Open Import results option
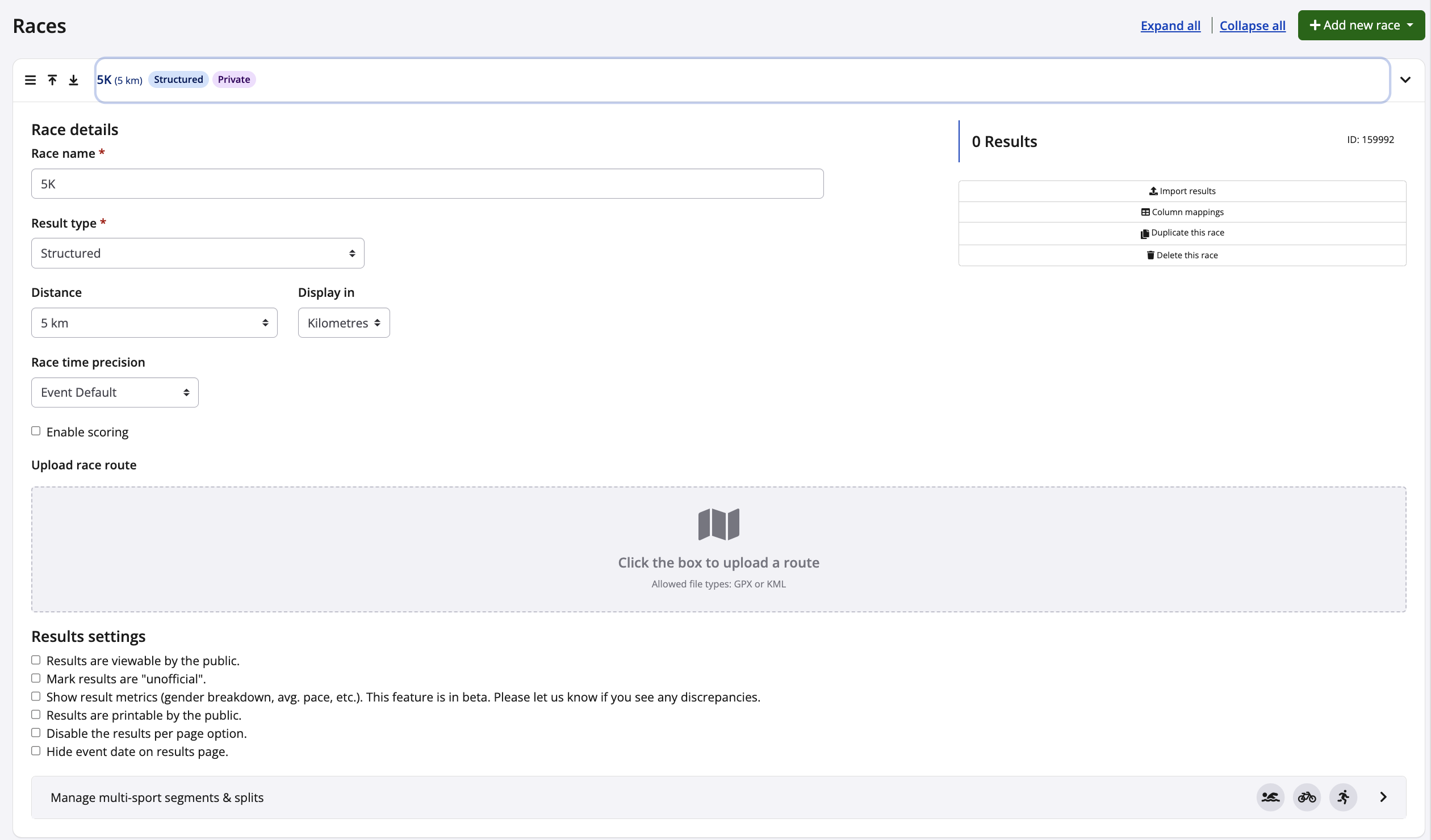 (x=1182, y=191)
